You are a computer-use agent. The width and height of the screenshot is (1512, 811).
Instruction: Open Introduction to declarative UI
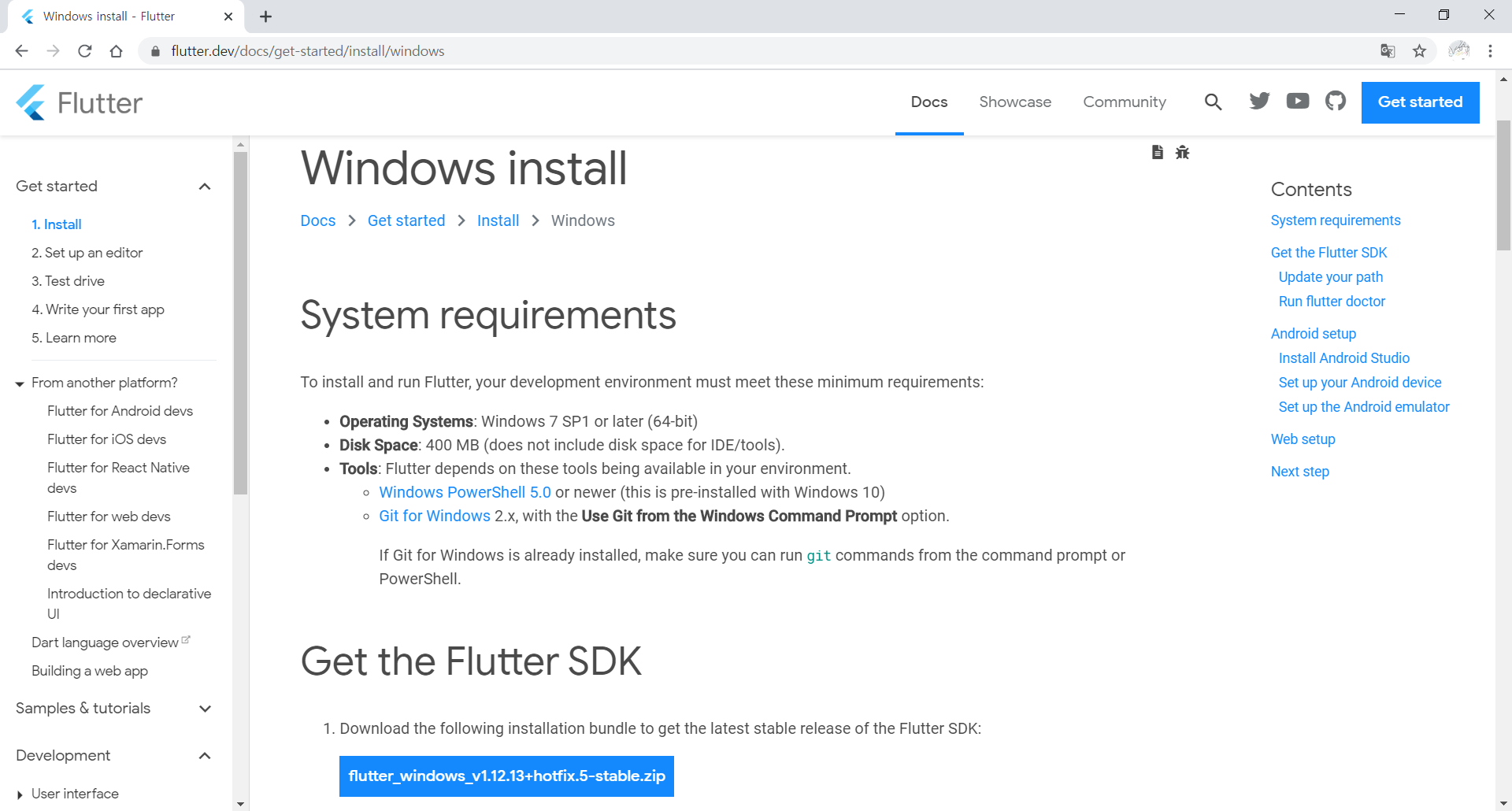coord(129,604)
